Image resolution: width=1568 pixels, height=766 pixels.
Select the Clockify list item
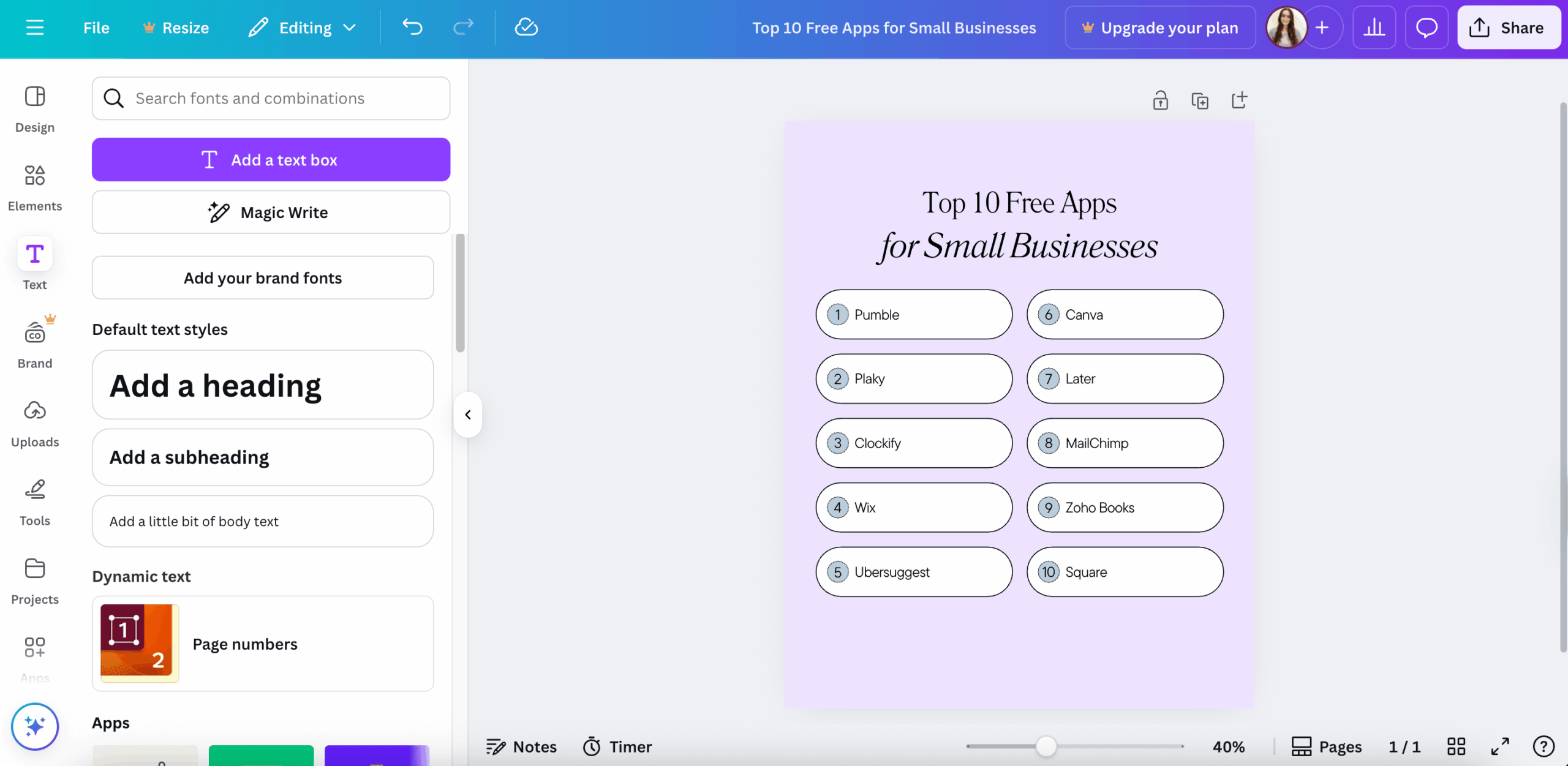[x=914, y=443]
